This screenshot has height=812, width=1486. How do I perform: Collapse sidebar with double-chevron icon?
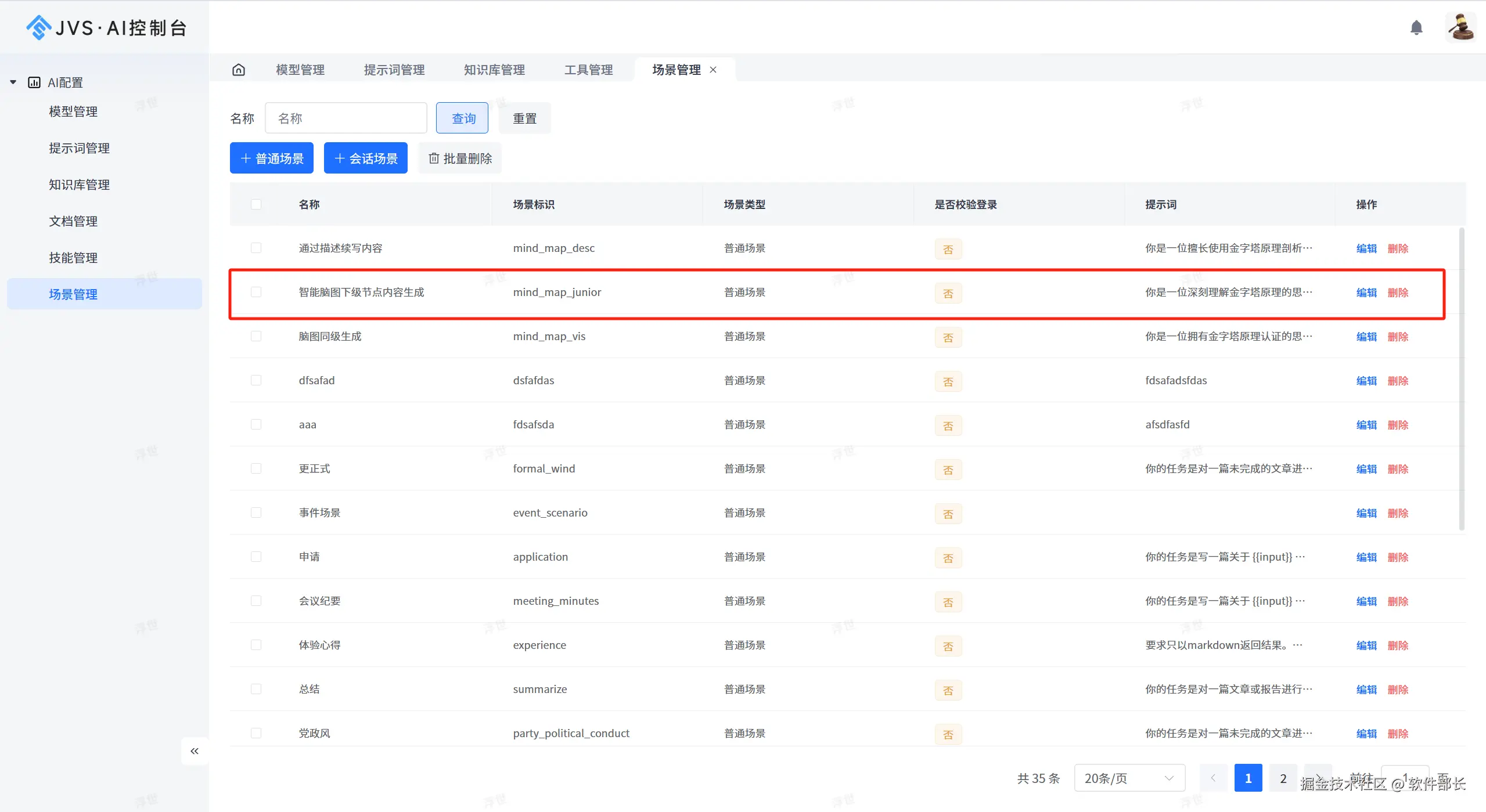click(x=195, y=751)
